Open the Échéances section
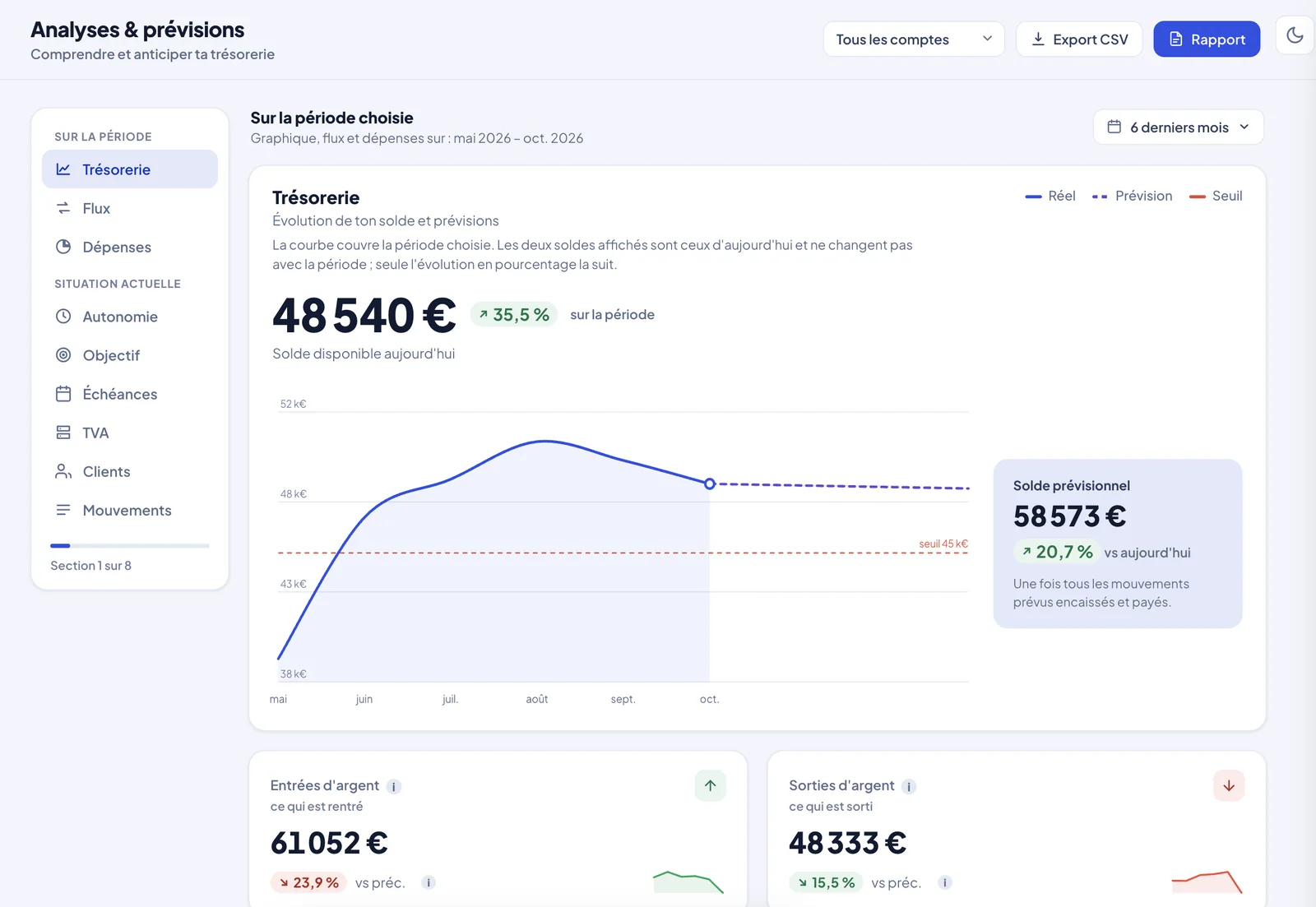The image size is (1316, 907). pyautogui.click(x=130, y=394)
